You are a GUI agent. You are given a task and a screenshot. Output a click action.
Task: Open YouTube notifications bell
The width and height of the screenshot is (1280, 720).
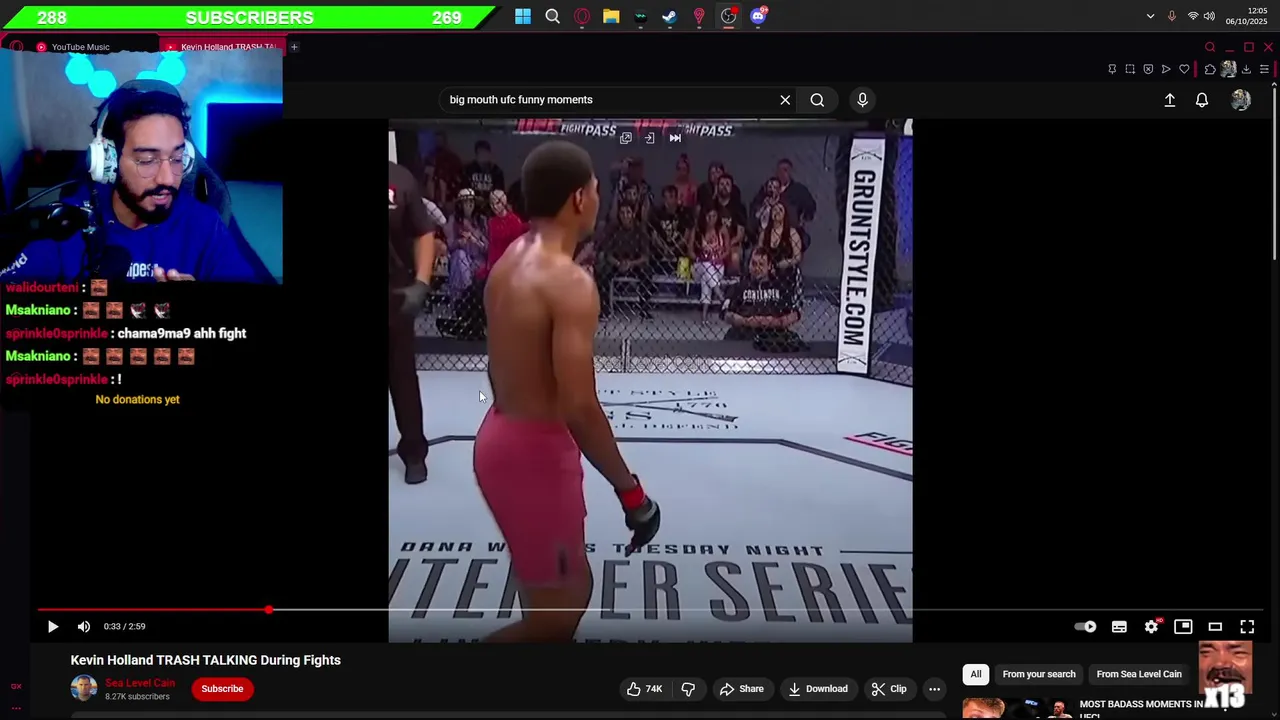pyautogui.click(x=1202, y=100)
